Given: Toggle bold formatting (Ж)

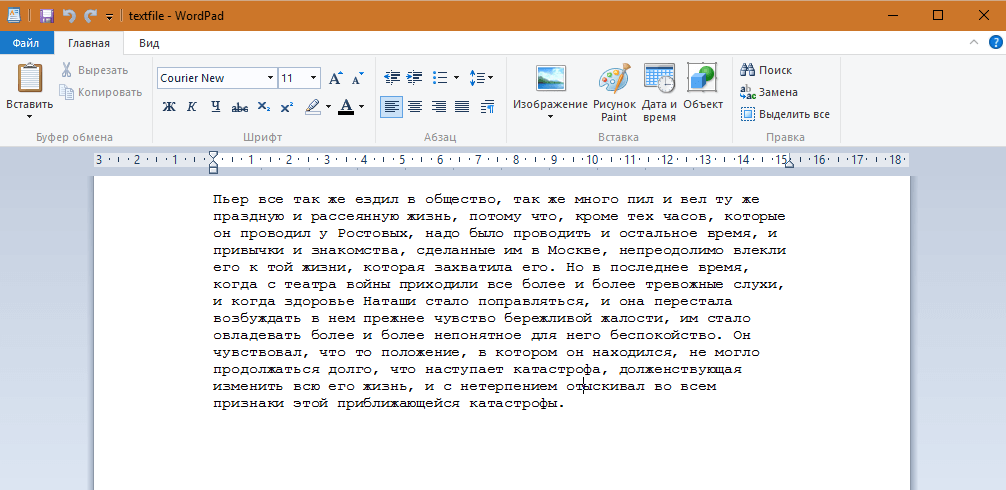Looking at the screenshot, I should 169,106.
